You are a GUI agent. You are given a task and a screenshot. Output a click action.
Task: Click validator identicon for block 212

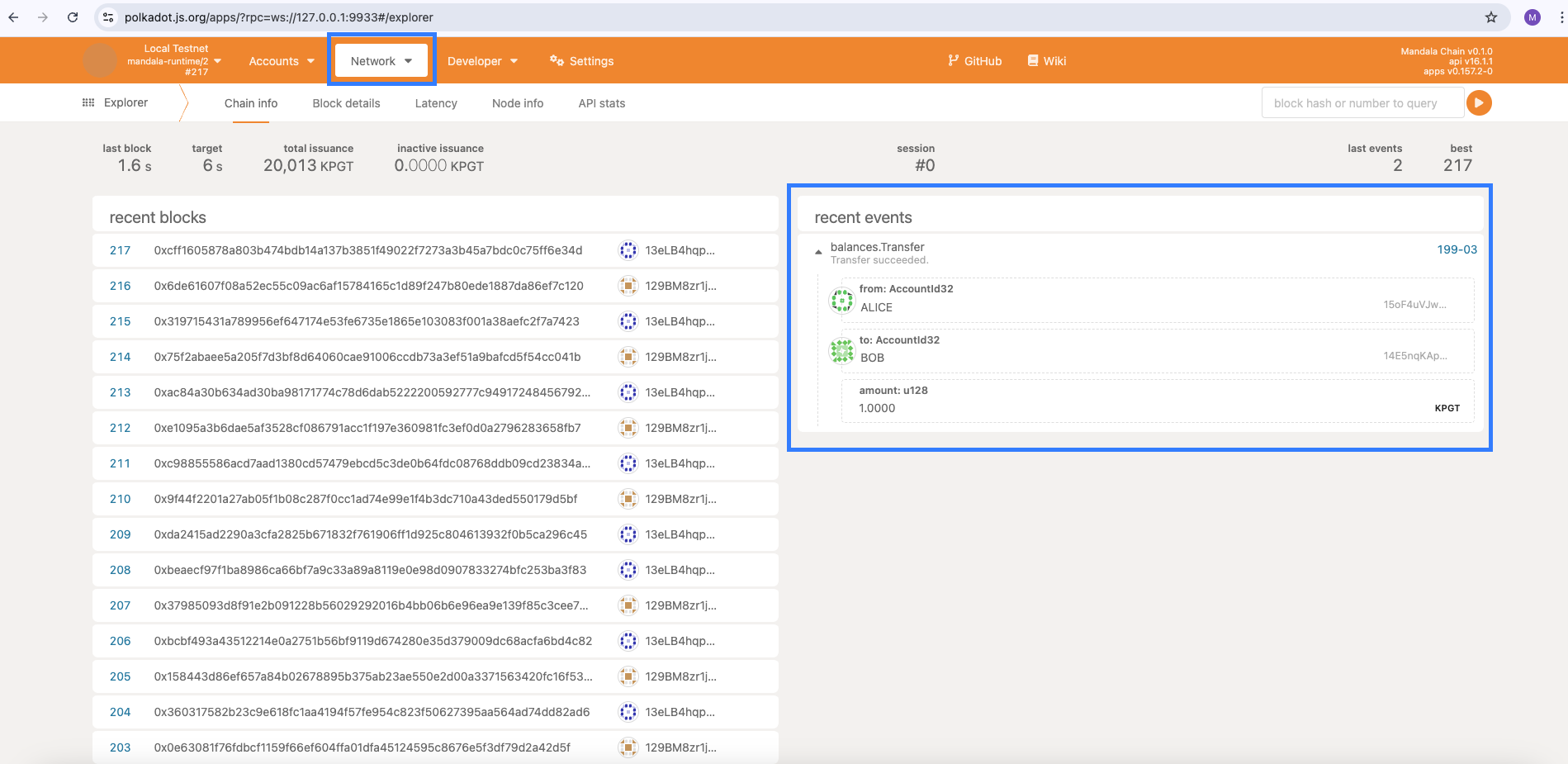pos(628,428)
